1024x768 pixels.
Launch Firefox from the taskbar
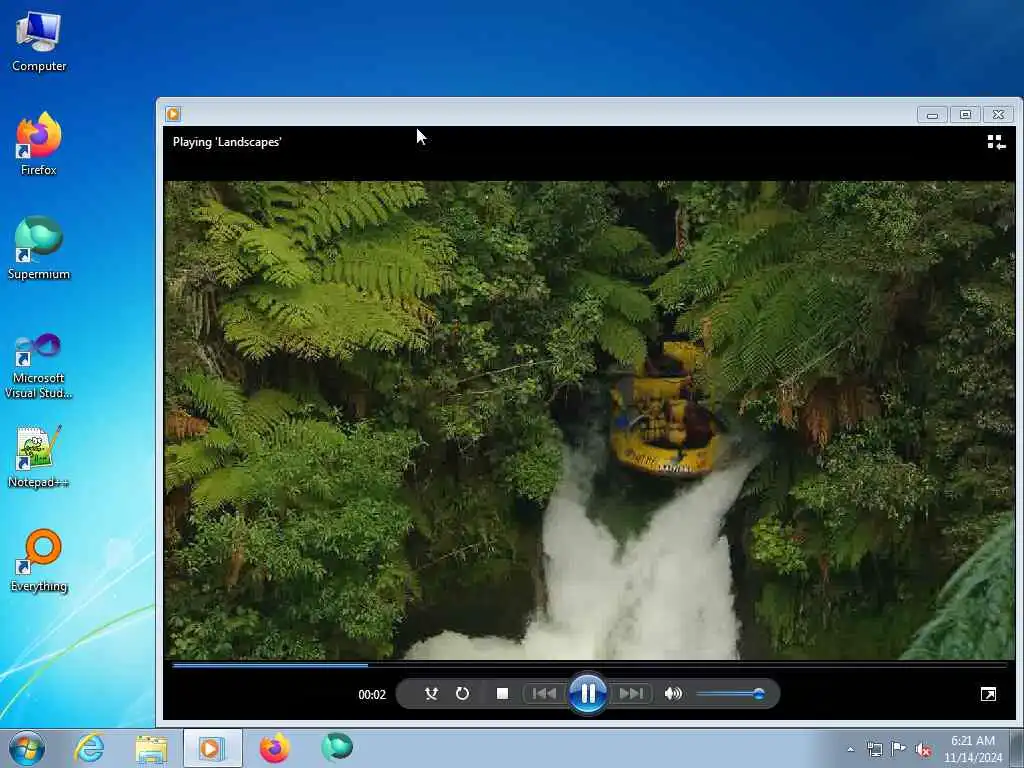click(x=274, y=748)
